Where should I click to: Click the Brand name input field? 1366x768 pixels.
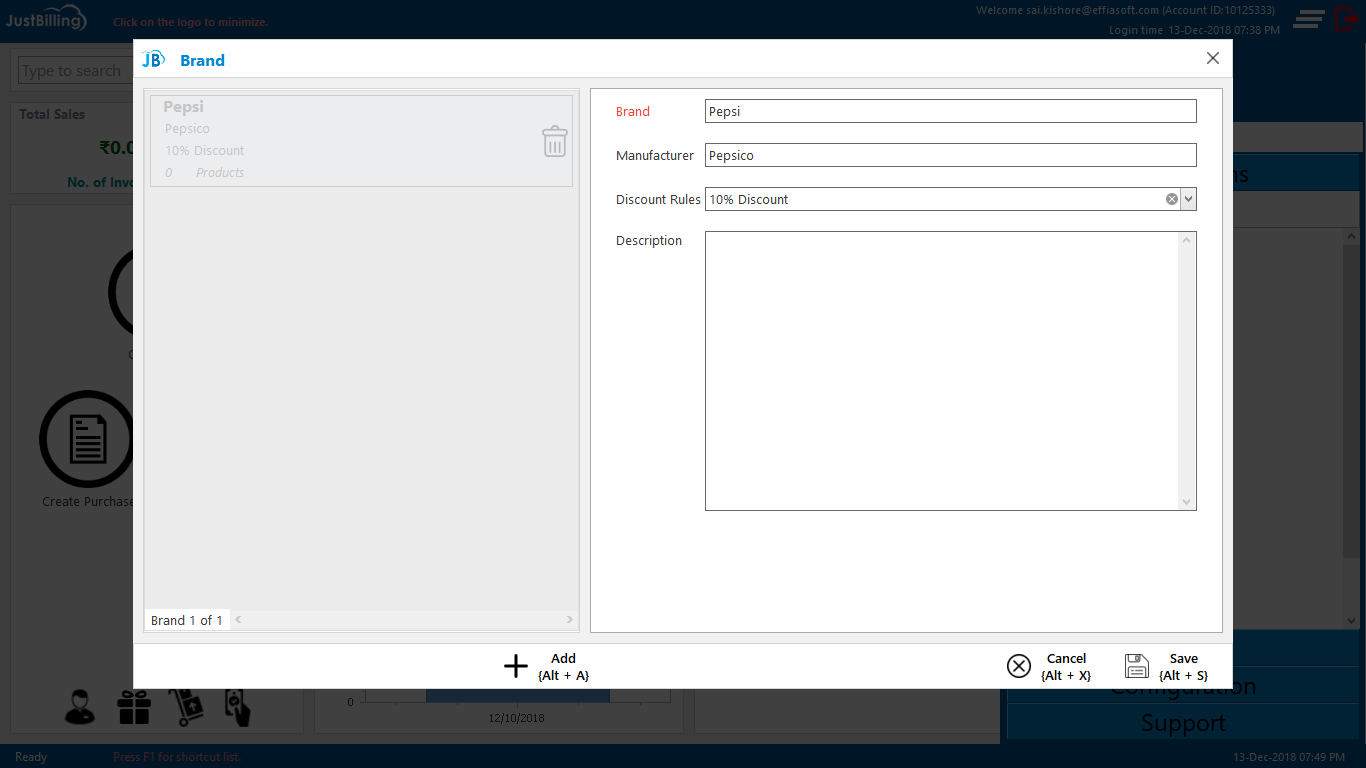pos(950,111)
